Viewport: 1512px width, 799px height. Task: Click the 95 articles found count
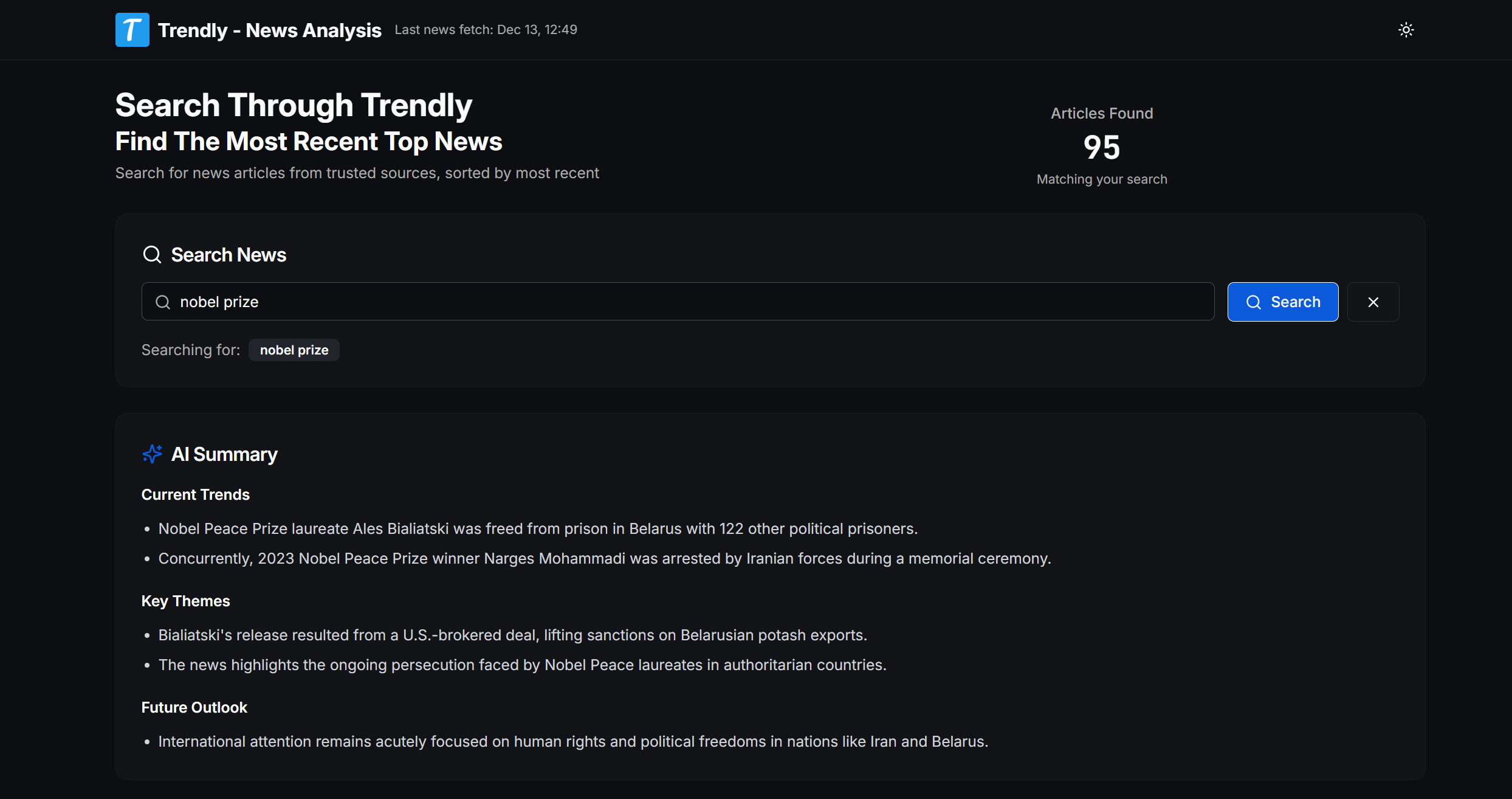pos(1101,148)
